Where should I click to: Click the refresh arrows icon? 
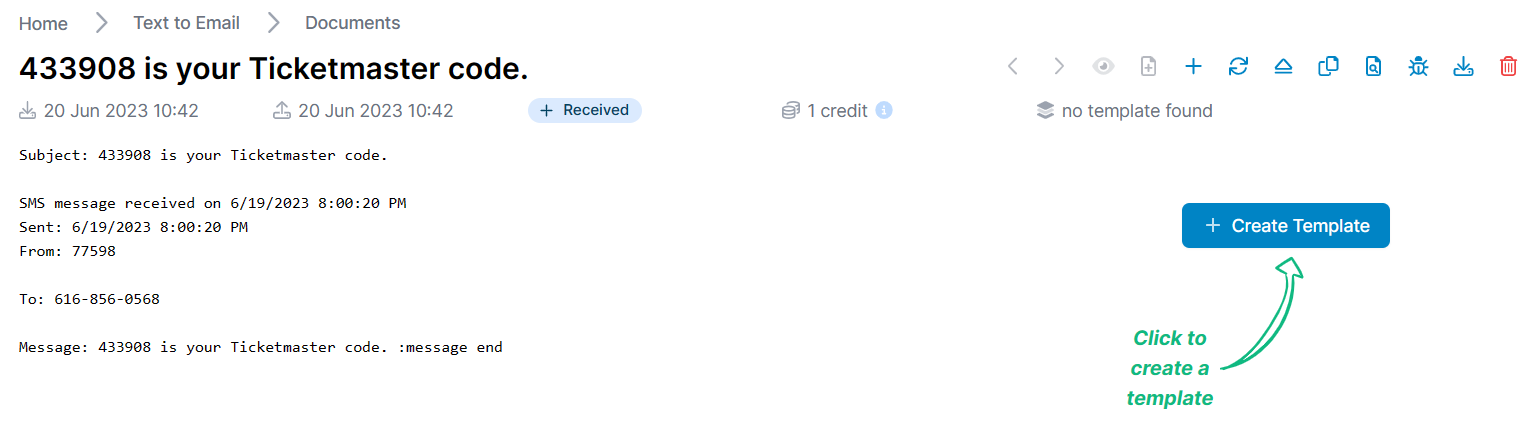click(1238, 66)
